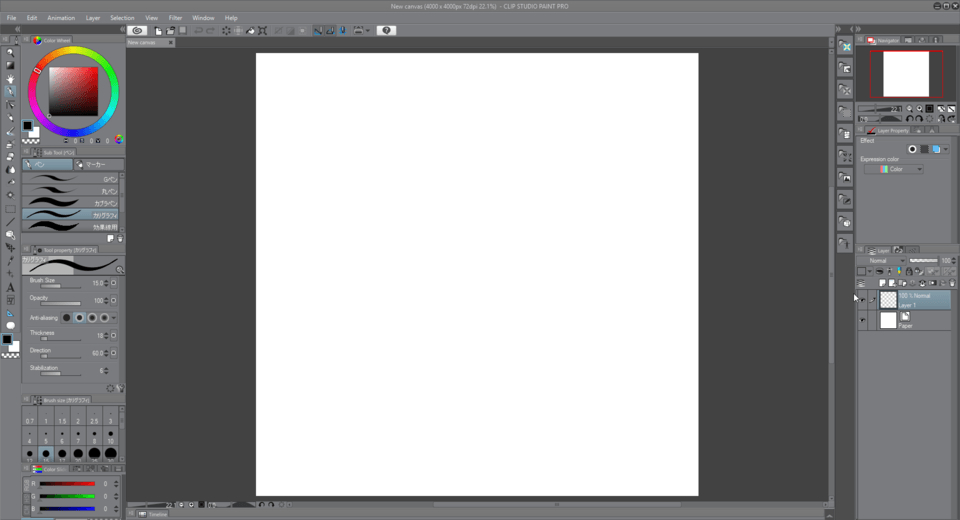Hide Layer 1 using eye icon
The image size is (960, 520).
tap(862, 299)
